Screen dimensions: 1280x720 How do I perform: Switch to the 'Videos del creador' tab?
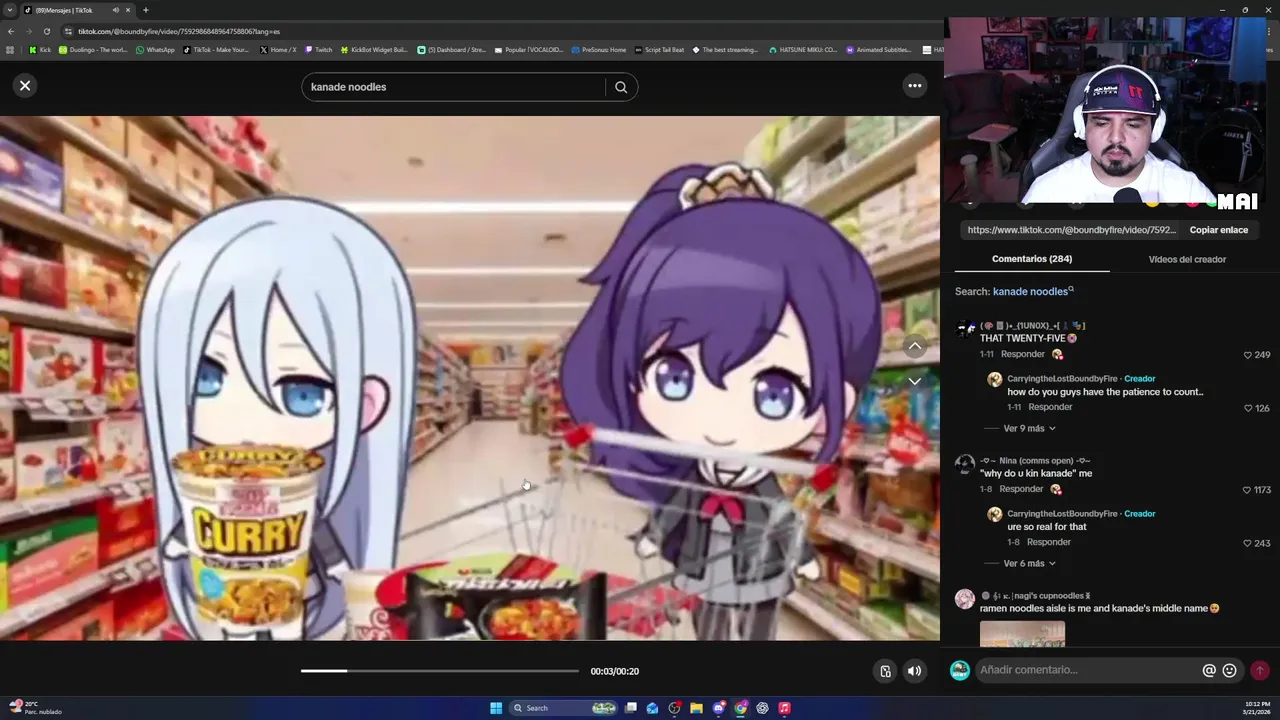point(1187,259)
